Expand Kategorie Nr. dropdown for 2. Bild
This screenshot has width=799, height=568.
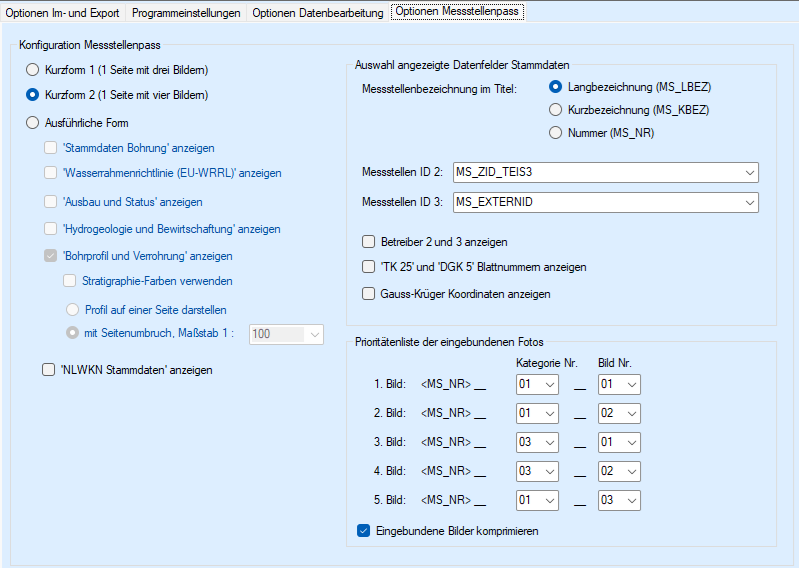tap(537, 414)
